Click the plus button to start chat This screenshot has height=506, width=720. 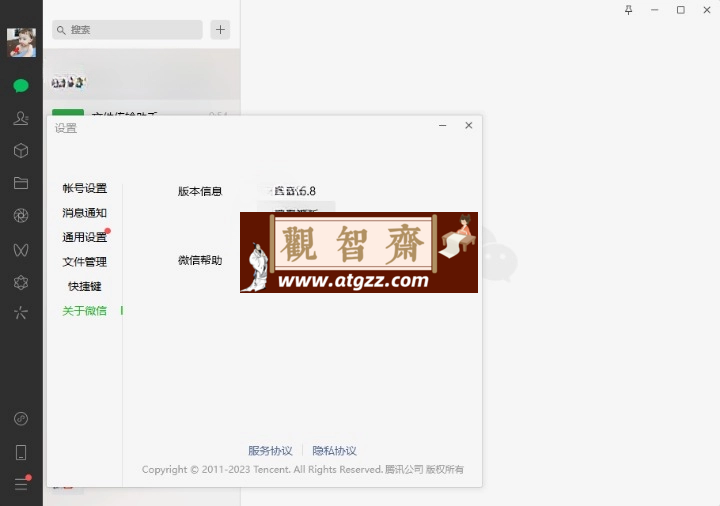pos(220,30)
